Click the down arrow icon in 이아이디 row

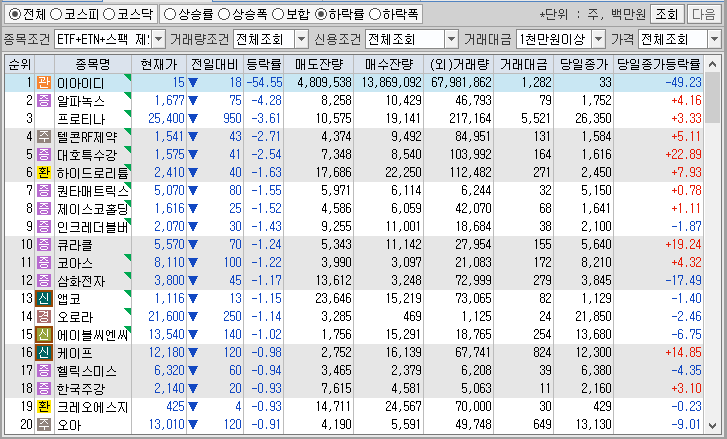(193, 83)
